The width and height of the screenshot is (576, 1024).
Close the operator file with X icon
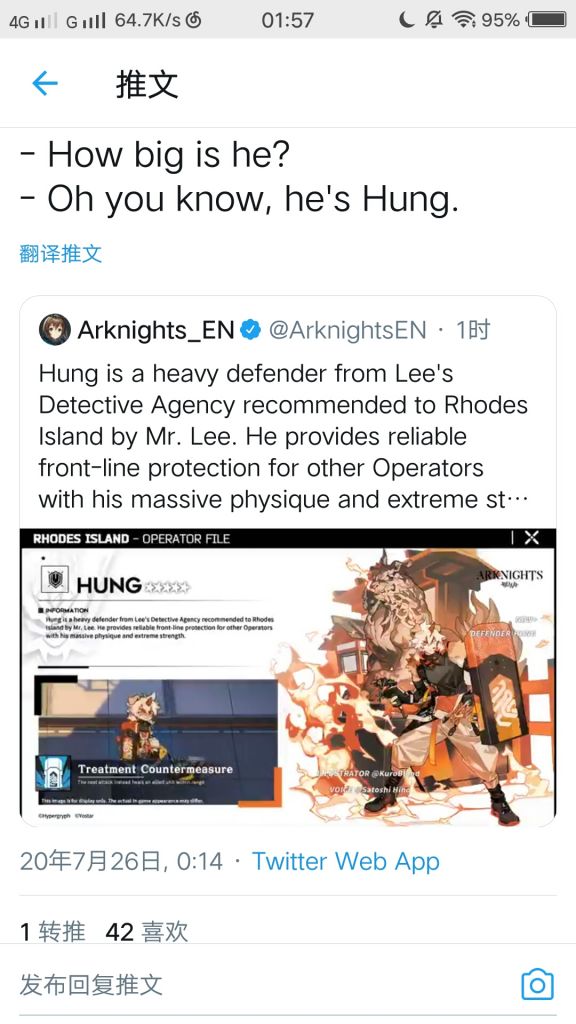pos(532,537)
